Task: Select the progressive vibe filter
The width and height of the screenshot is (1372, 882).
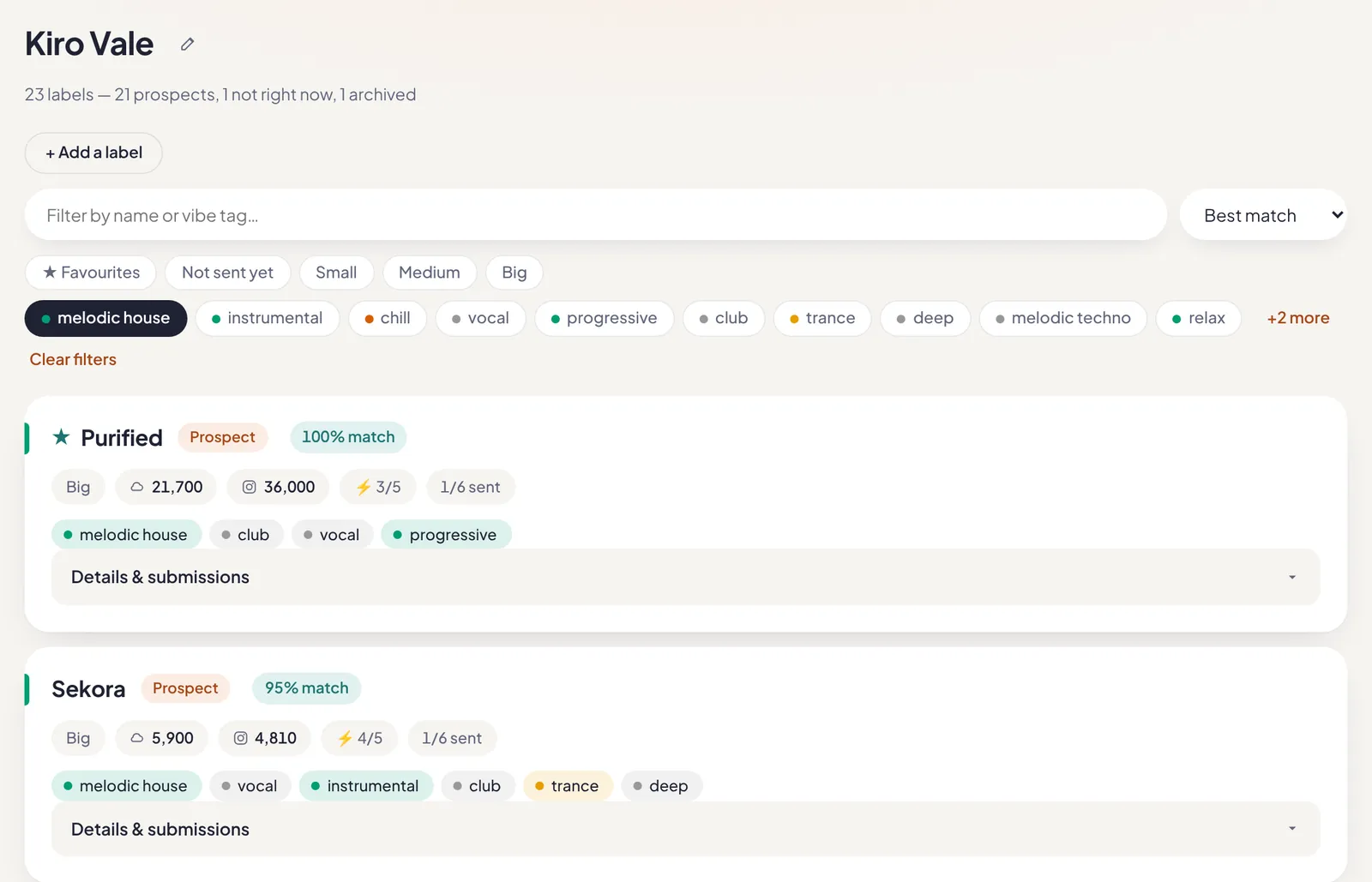Action: (x=605, y=318)
